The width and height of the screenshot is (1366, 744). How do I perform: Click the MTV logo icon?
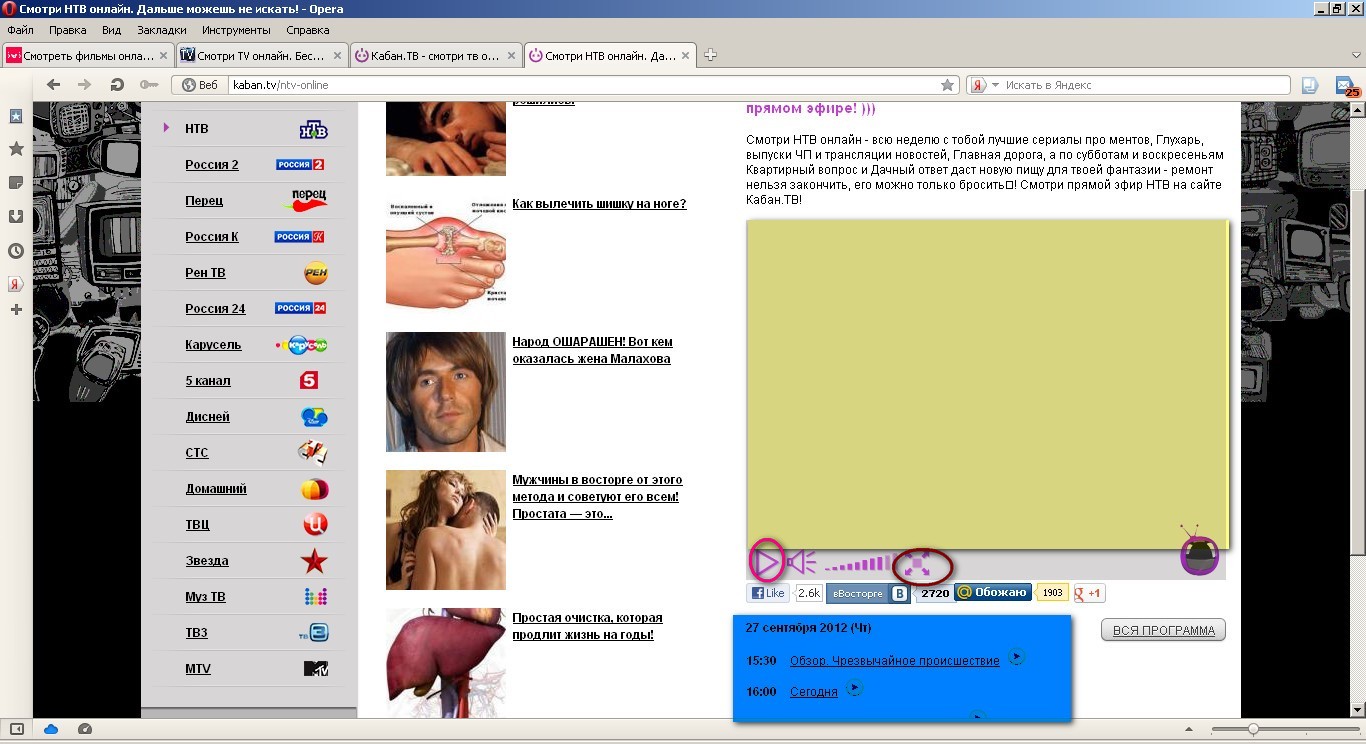click(x=316, y=669)
